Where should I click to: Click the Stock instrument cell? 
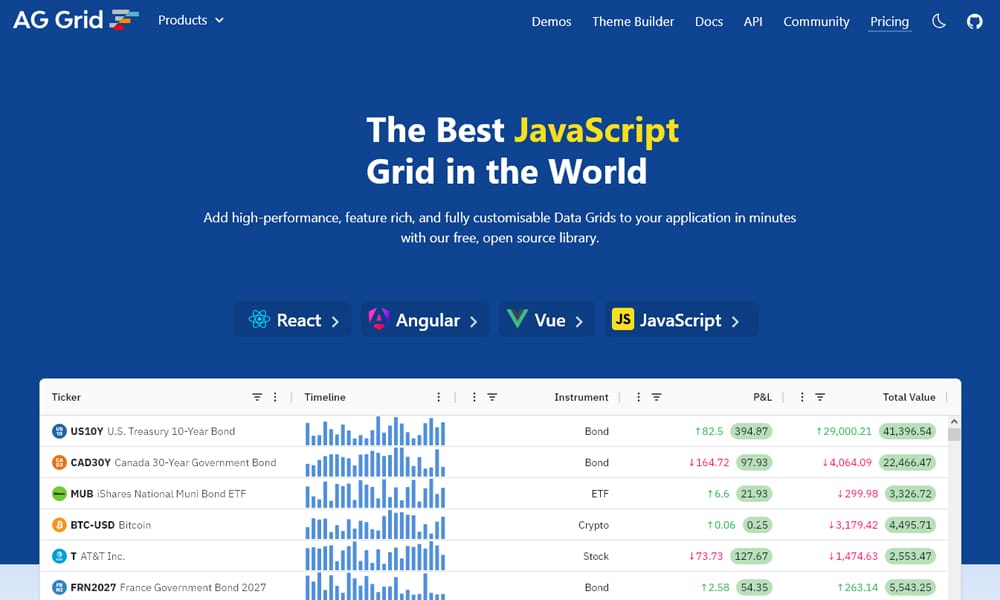click(x=596, y=556)
